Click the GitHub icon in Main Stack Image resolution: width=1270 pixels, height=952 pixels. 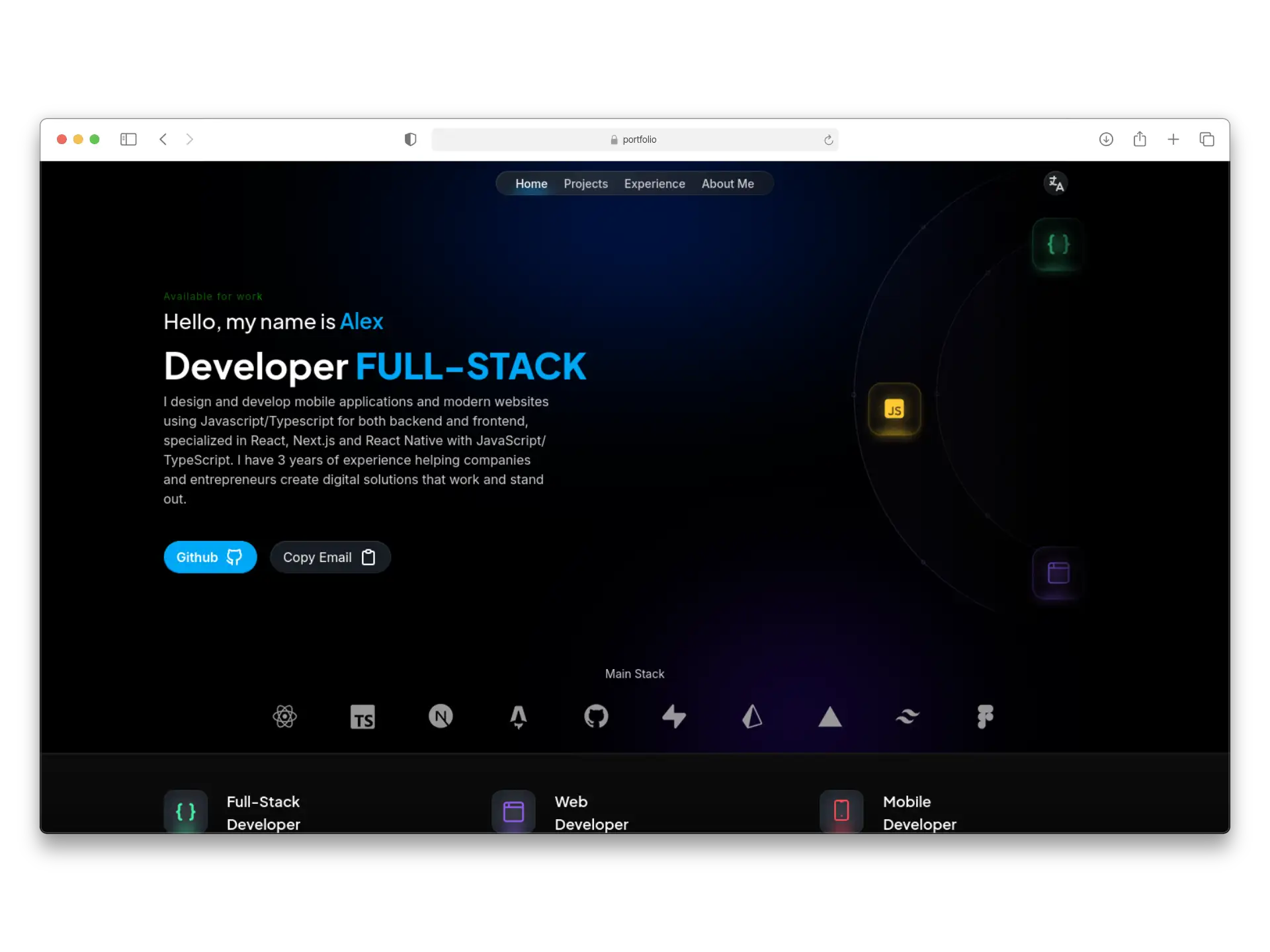(x=596, y=716)
